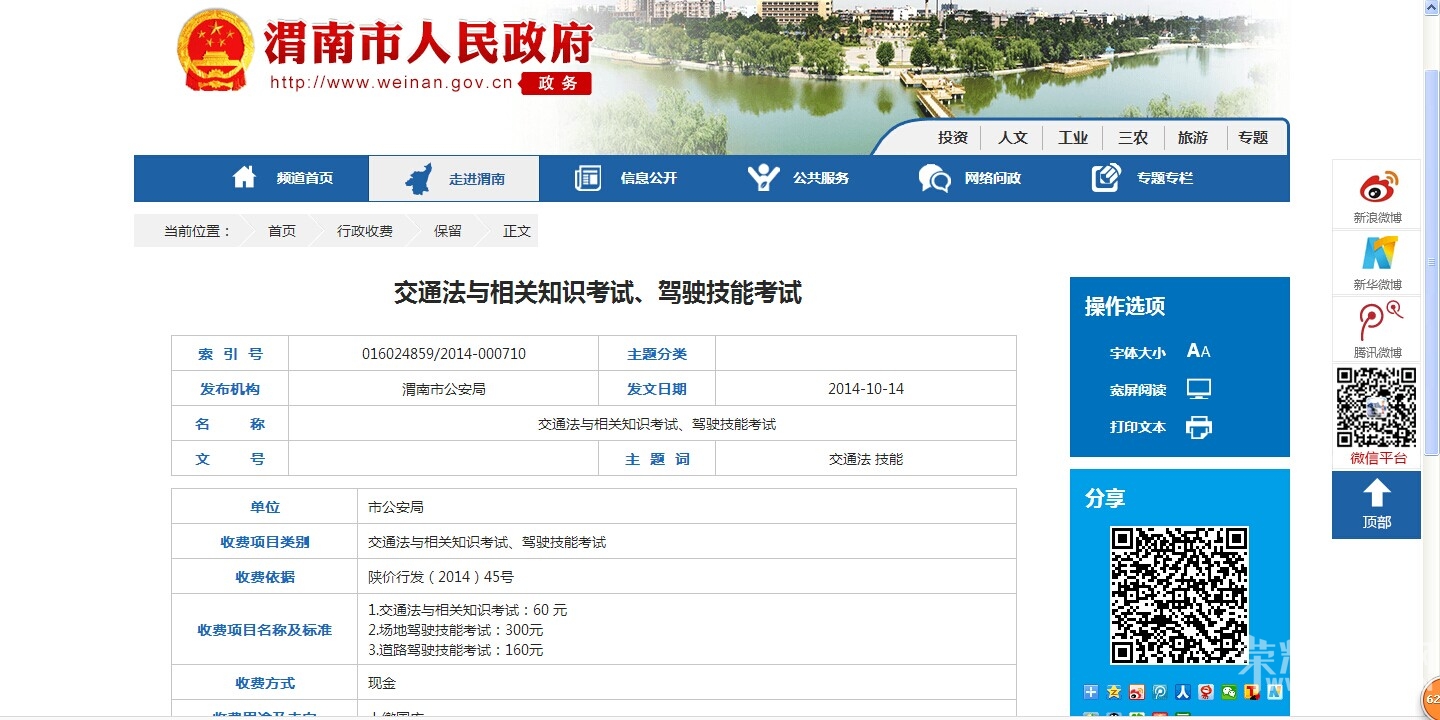Select Tencent Weibo in the right sidebar
1440x720 pixels.
pos(1376,330)
